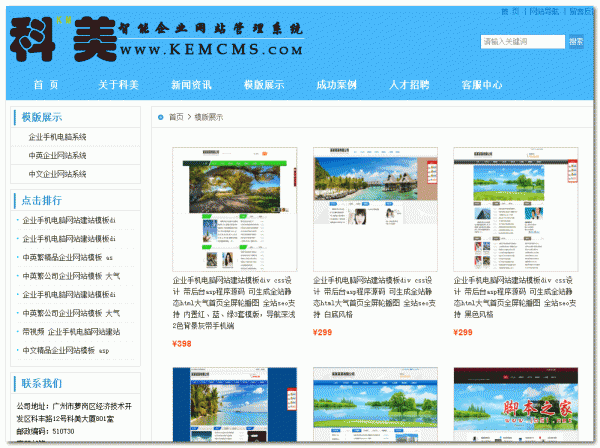The image size is (600, 448).
Task: Open first 点击排行 item 企业手机电脑网站建站模板di
Action: [x=69, y=220]
